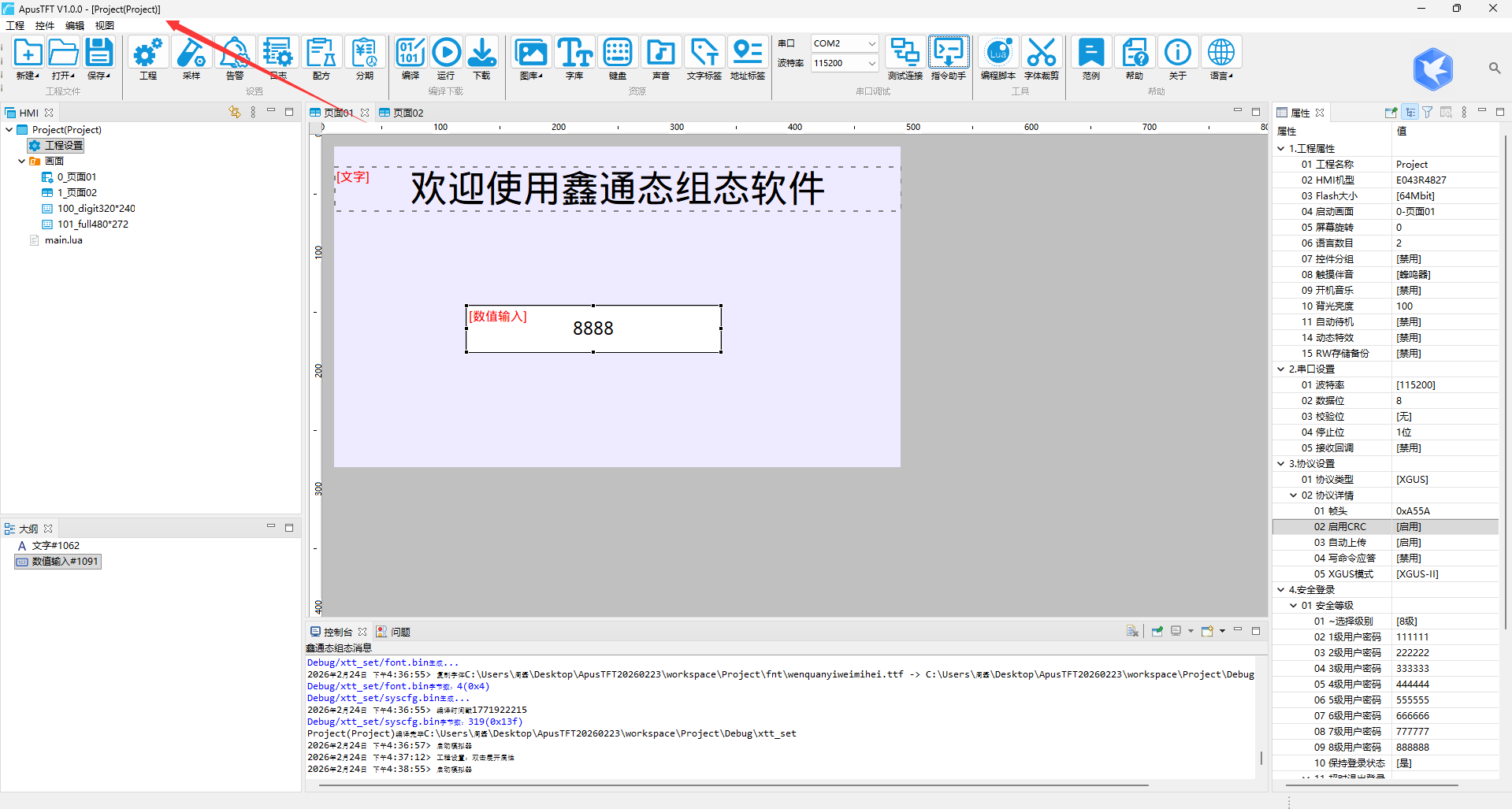This screenshot has height=809, width=1512.
Task: Open the 编程脚本 Lua script tool
Action: click(997, 54)
